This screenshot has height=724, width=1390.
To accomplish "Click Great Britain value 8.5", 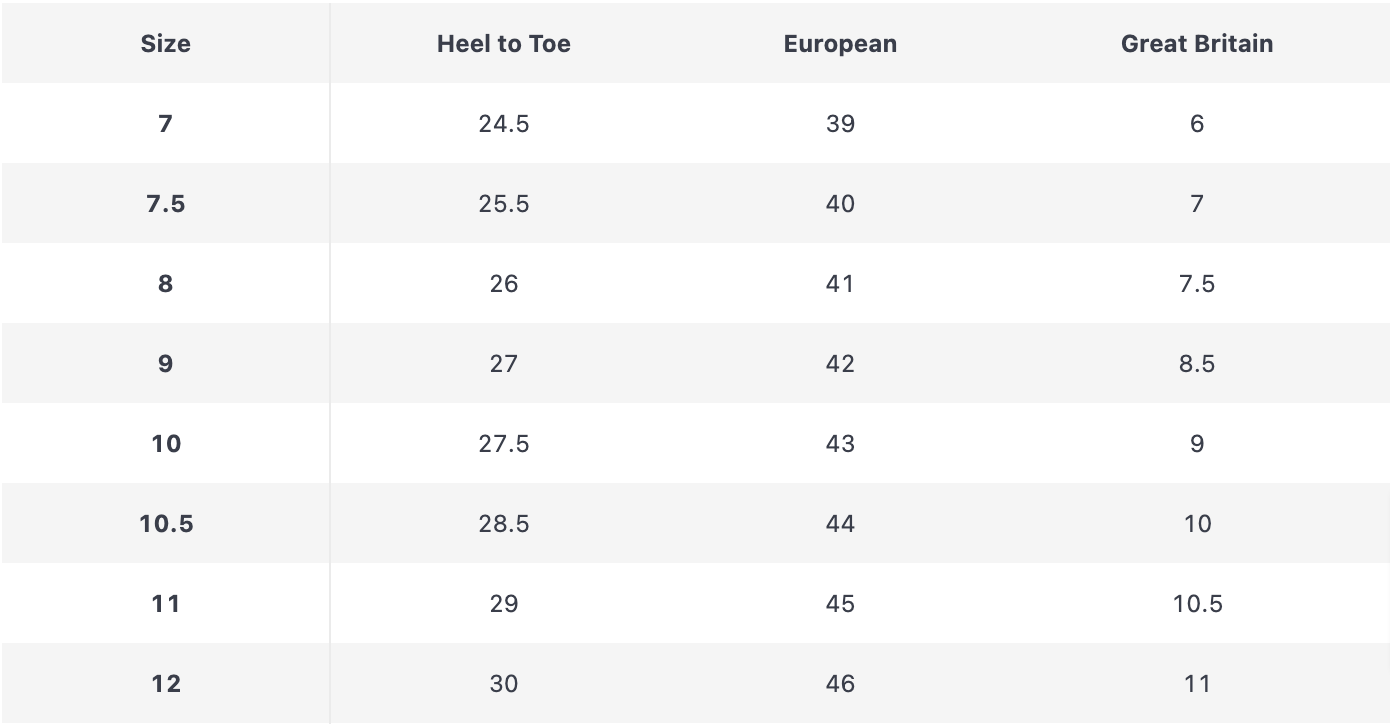I will tap(1197, 364).
